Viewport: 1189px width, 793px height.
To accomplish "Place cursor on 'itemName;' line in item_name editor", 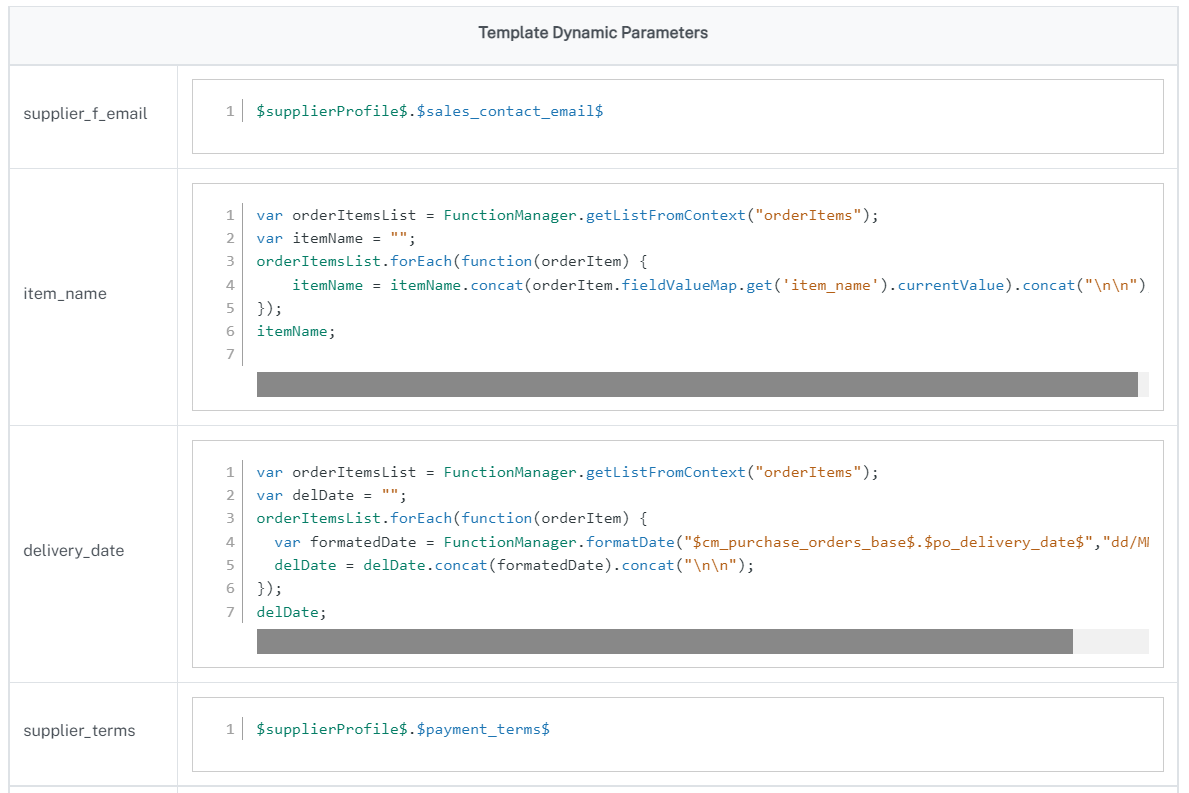I will (296, 332).
